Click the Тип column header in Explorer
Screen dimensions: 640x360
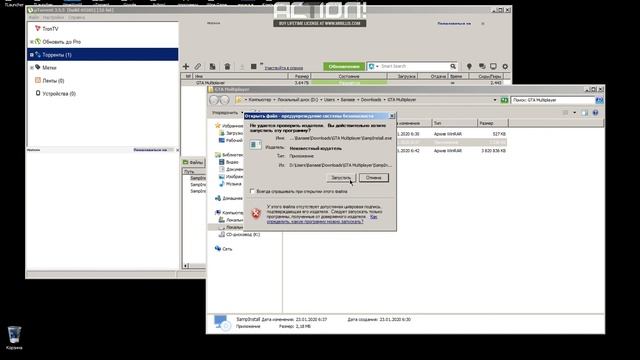[454, 123]
